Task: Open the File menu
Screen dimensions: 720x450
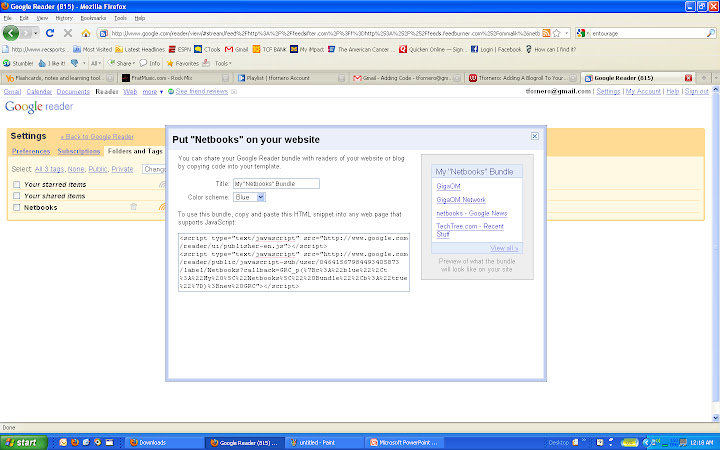Action: pos(8,18)
